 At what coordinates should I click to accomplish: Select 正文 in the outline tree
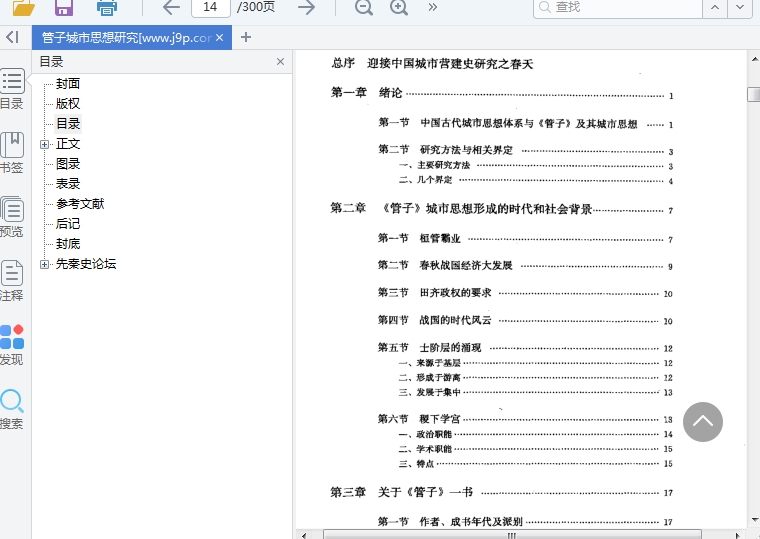pyautogui.click(x=68, y=143)
